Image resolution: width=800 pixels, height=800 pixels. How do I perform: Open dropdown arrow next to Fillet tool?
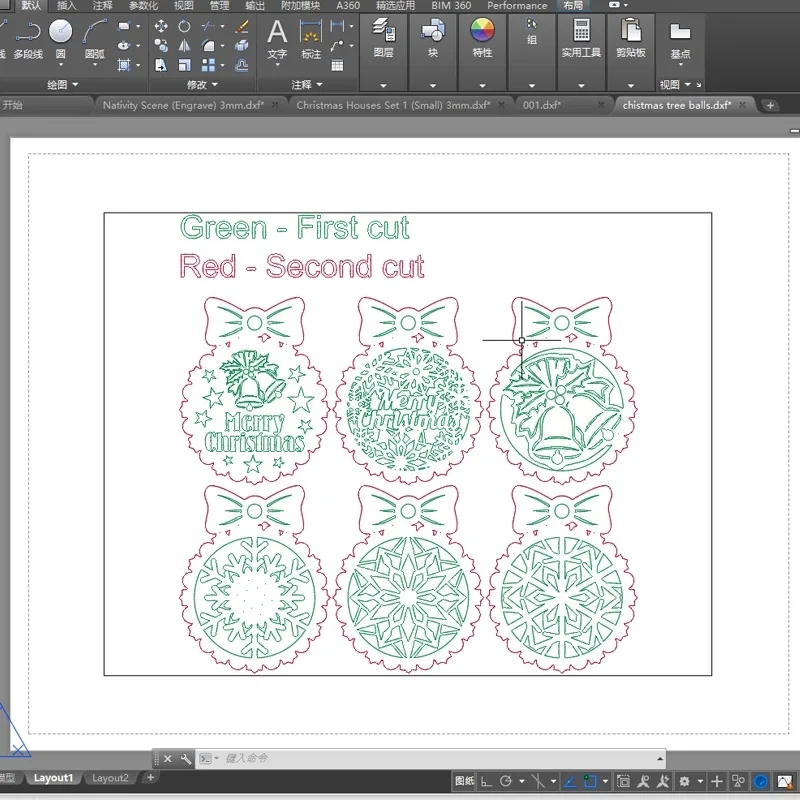[x=222, y=45]
